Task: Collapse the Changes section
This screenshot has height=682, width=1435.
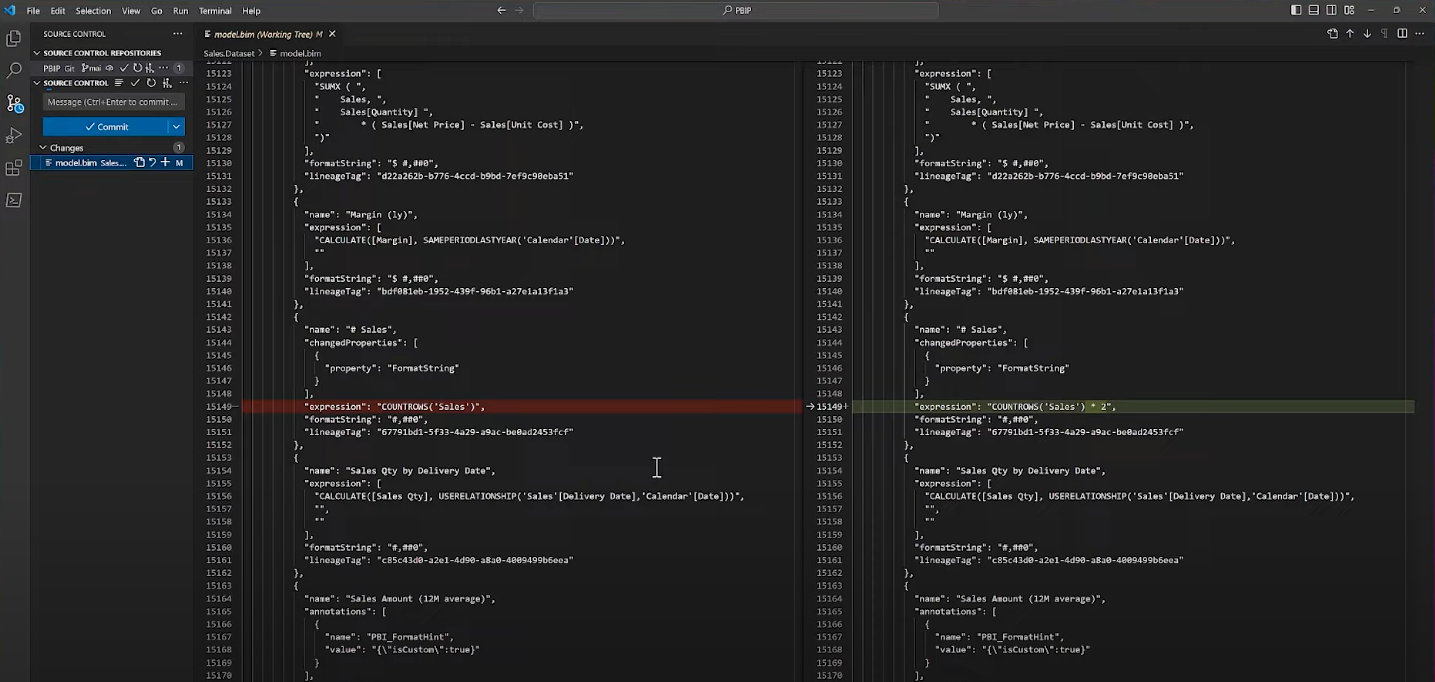Action: [x=43, y=148]
